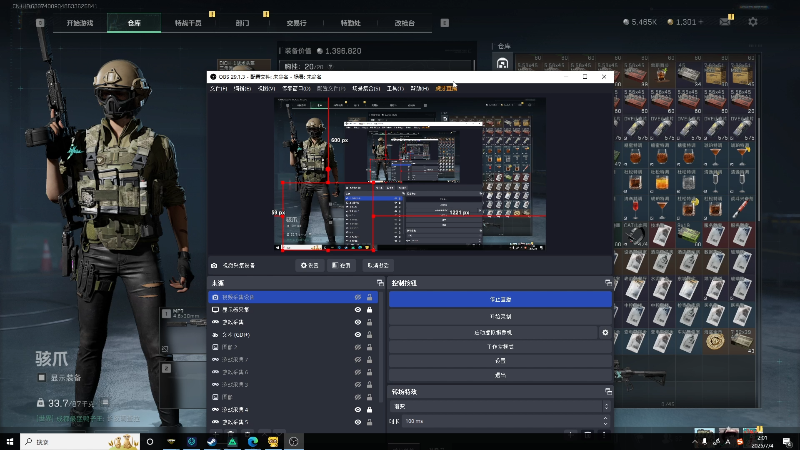Viewport: 800px width, 450px height.
Task: Switch to the 改枪台 game tab
Action: (x=405, y=22)
